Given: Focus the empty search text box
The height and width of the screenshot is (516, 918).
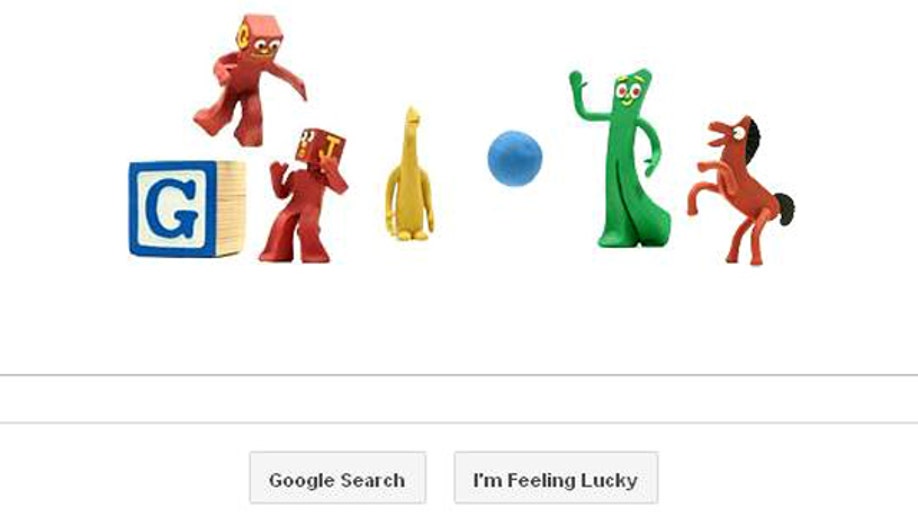Looking at the screenshot, I should point(459,398).
